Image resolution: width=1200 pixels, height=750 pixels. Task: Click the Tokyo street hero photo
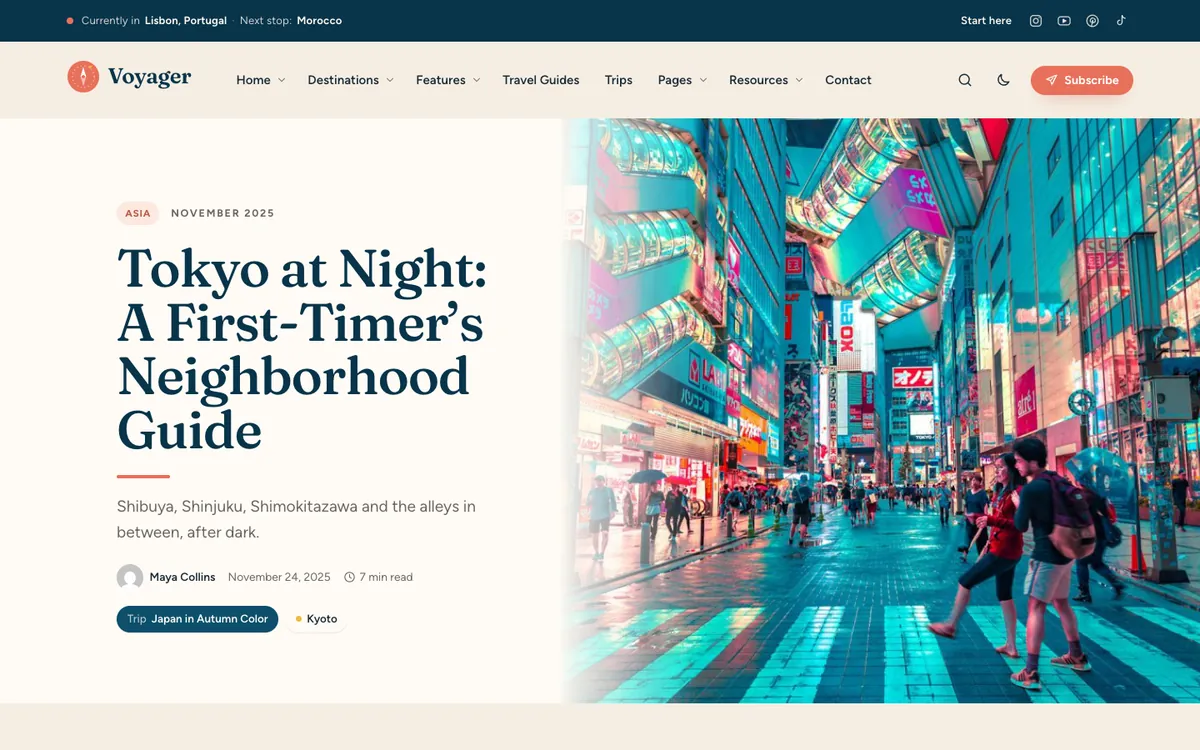pos(881,410)
